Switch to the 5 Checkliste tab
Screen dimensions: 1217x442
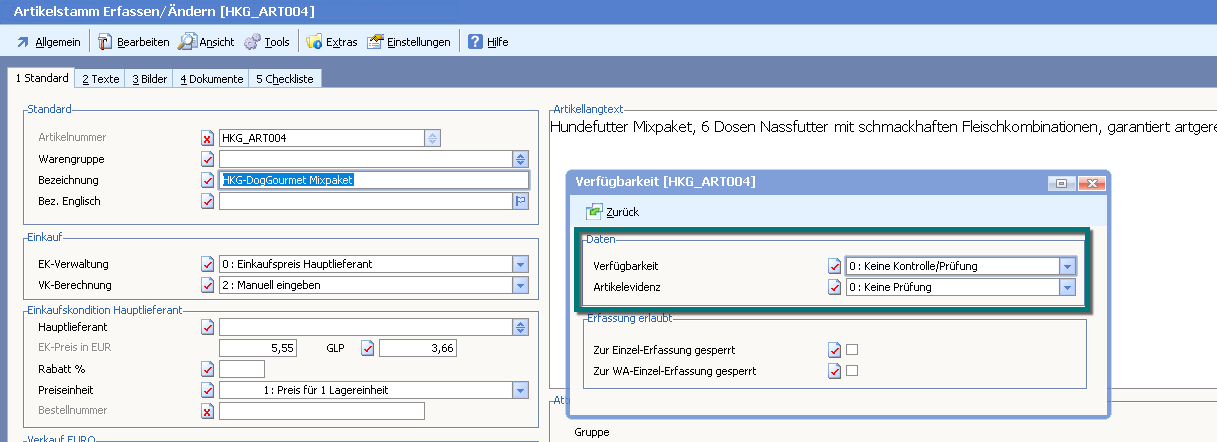pos(285,79)
